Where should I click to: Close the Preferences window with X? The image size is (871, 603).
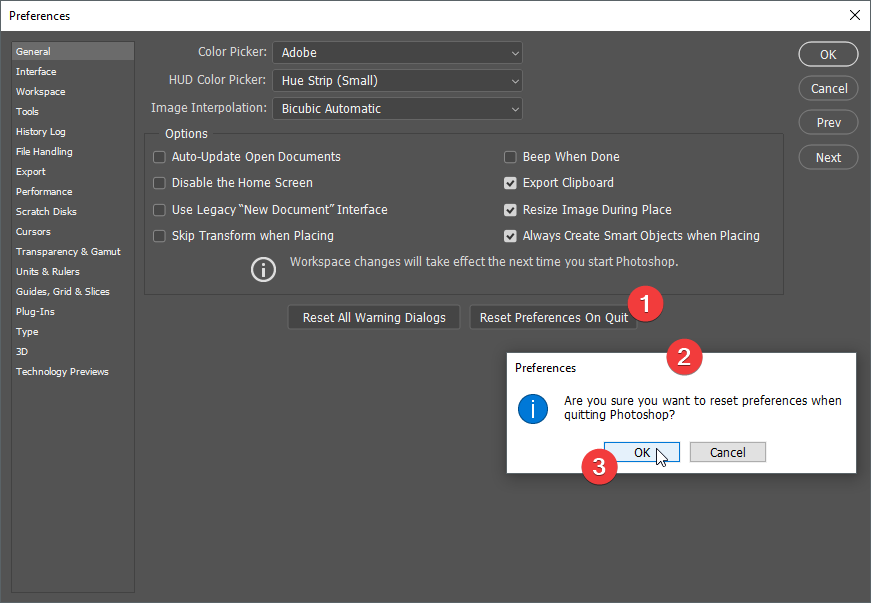click(854, 15)
